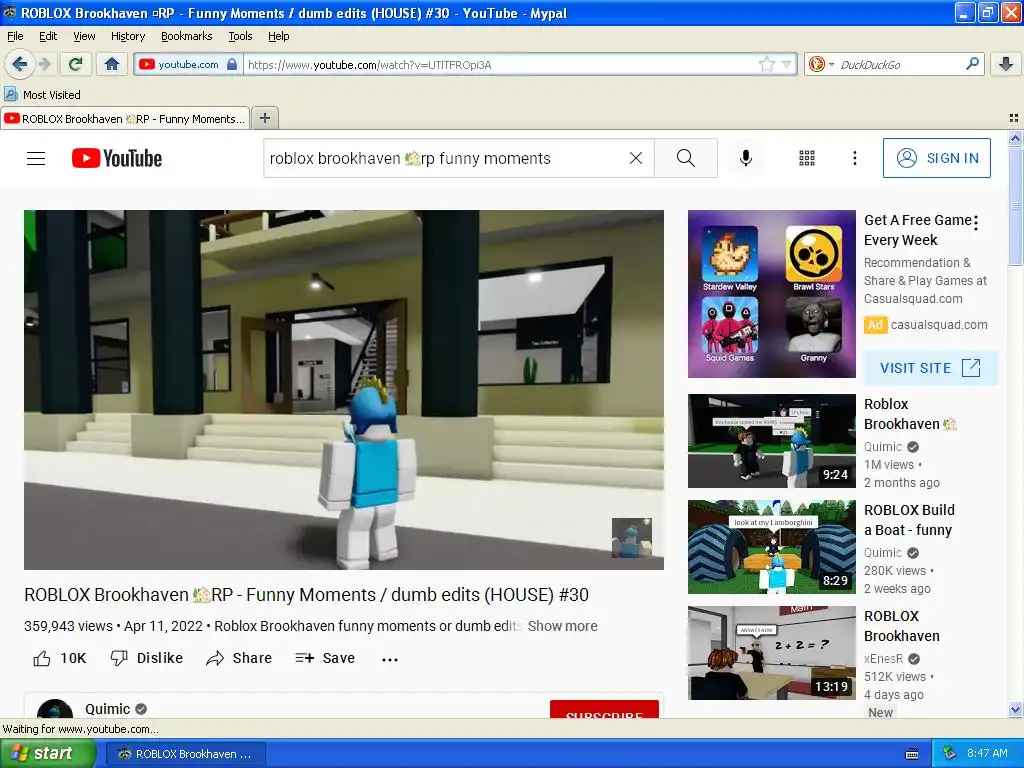Open the Most Visited bookmarks folder
This screenshot has width=1024, height=768.
click(43, 95)
